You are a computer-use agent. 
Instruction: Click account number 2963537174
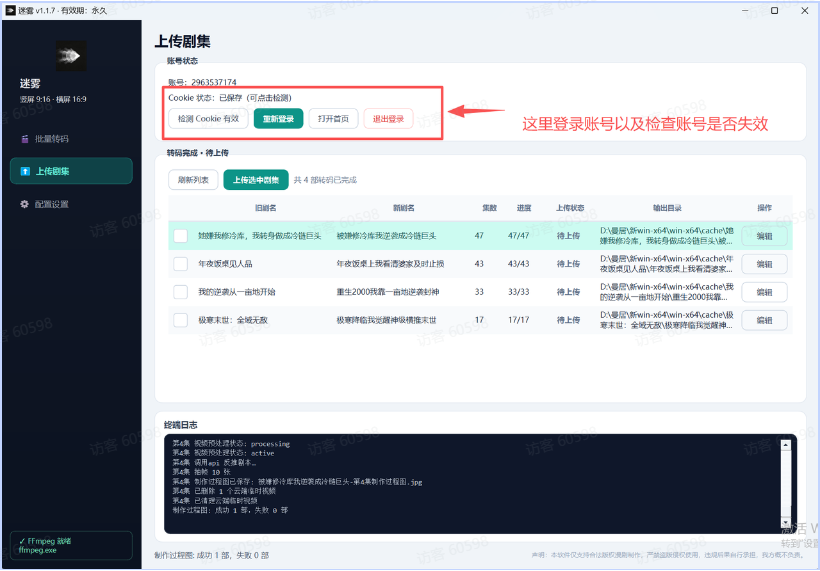pyautogui.click(x=214, y=82)
